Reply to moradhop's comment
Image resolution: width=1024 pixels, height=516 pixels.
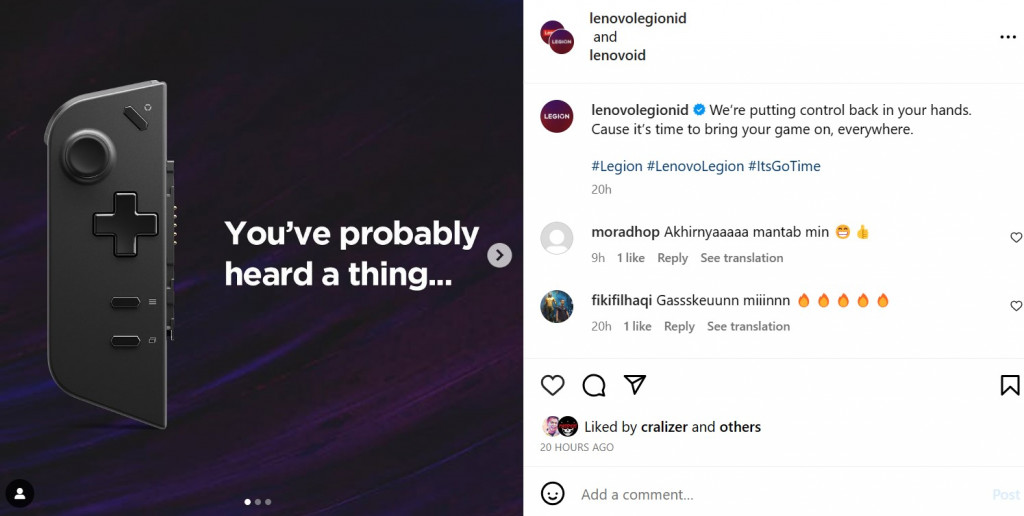672,258
